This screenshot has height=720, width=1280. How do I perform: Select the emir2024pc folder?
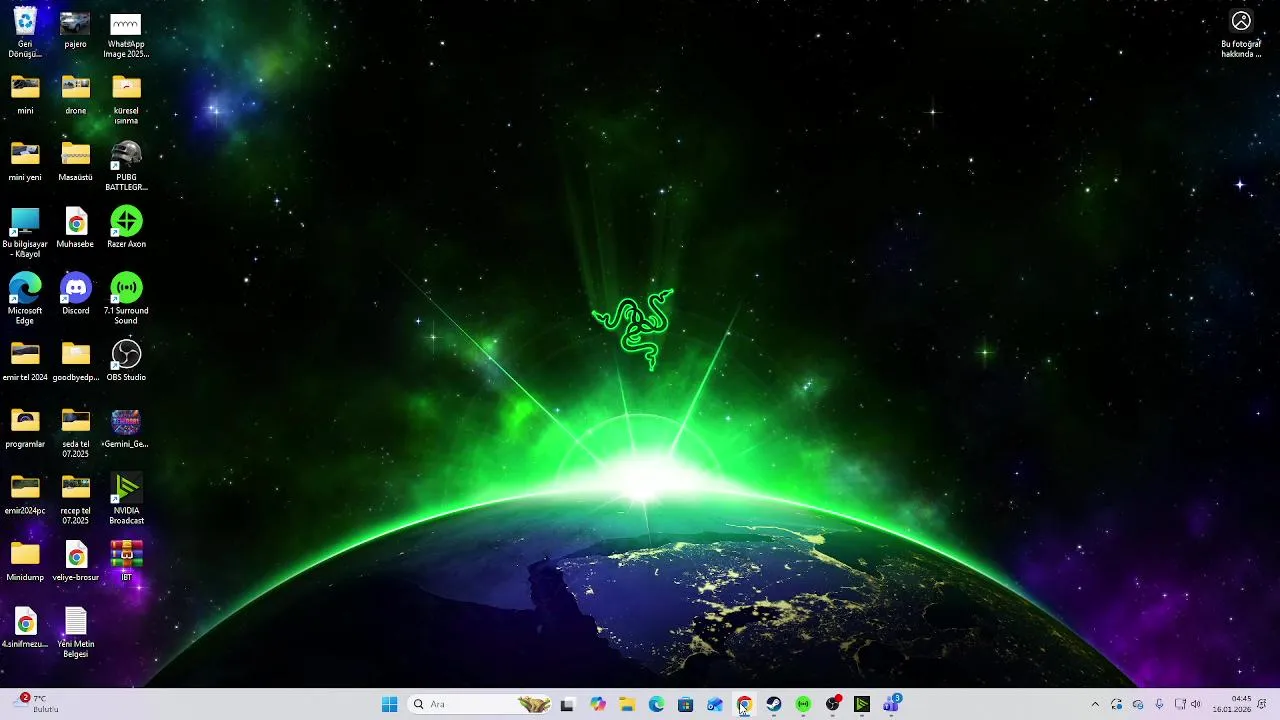coord(25,495)
